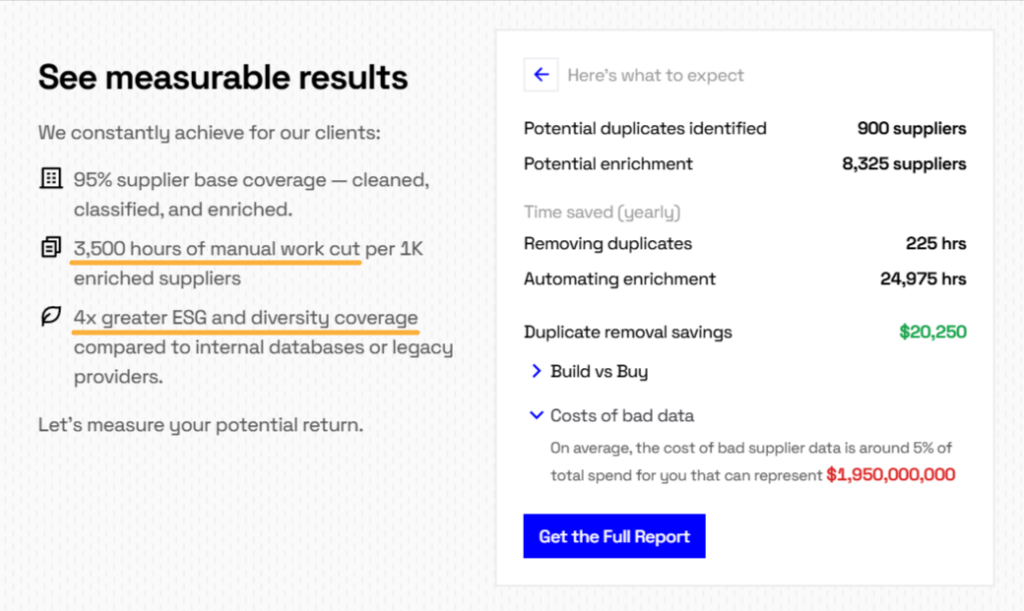This screenshot has width=1024, height=611.
Task: Click the back arrow button
Action: tap(541, 74)
